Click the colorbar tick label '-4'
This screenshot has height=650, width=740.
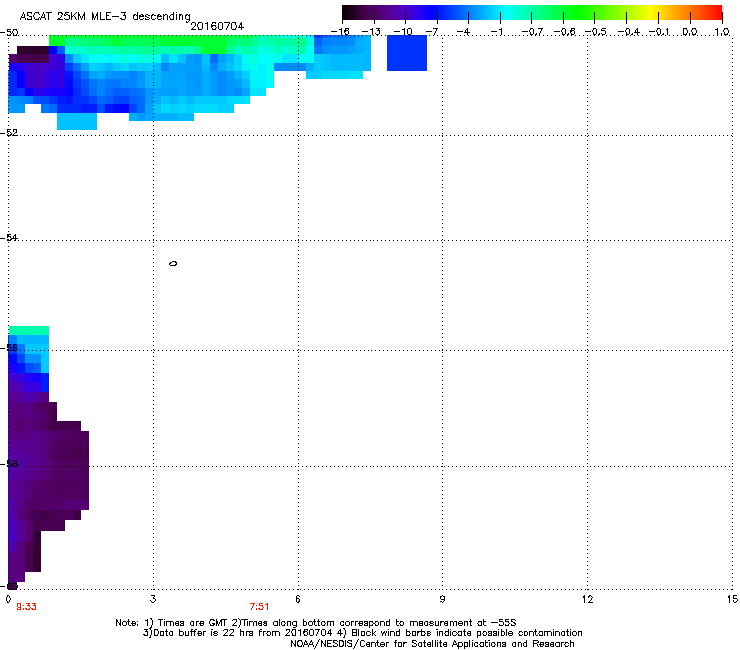tap(463, 32)
